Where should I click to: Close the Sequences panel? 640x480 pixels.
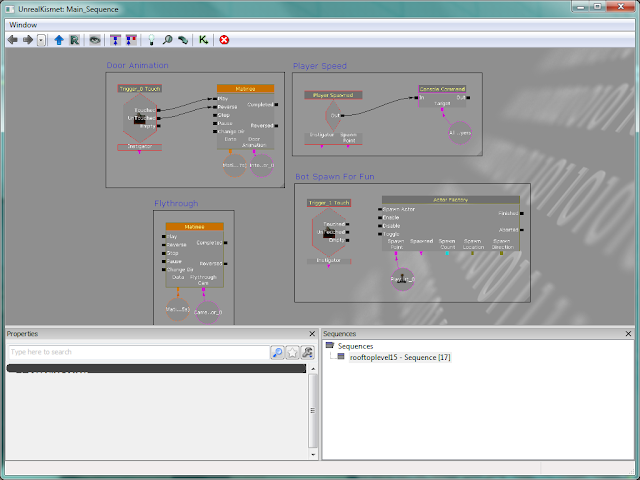[628, 334]
